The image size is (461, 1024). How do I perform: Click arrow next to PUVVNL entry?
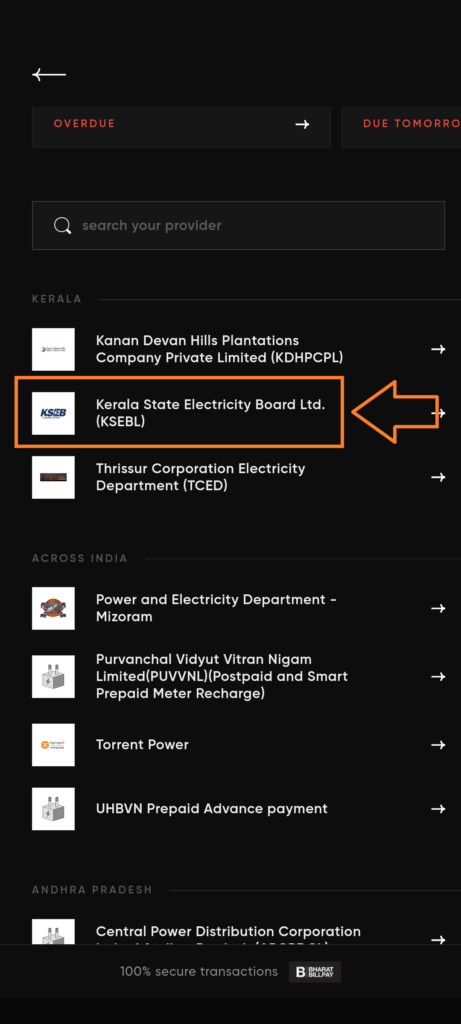[438, 677]
